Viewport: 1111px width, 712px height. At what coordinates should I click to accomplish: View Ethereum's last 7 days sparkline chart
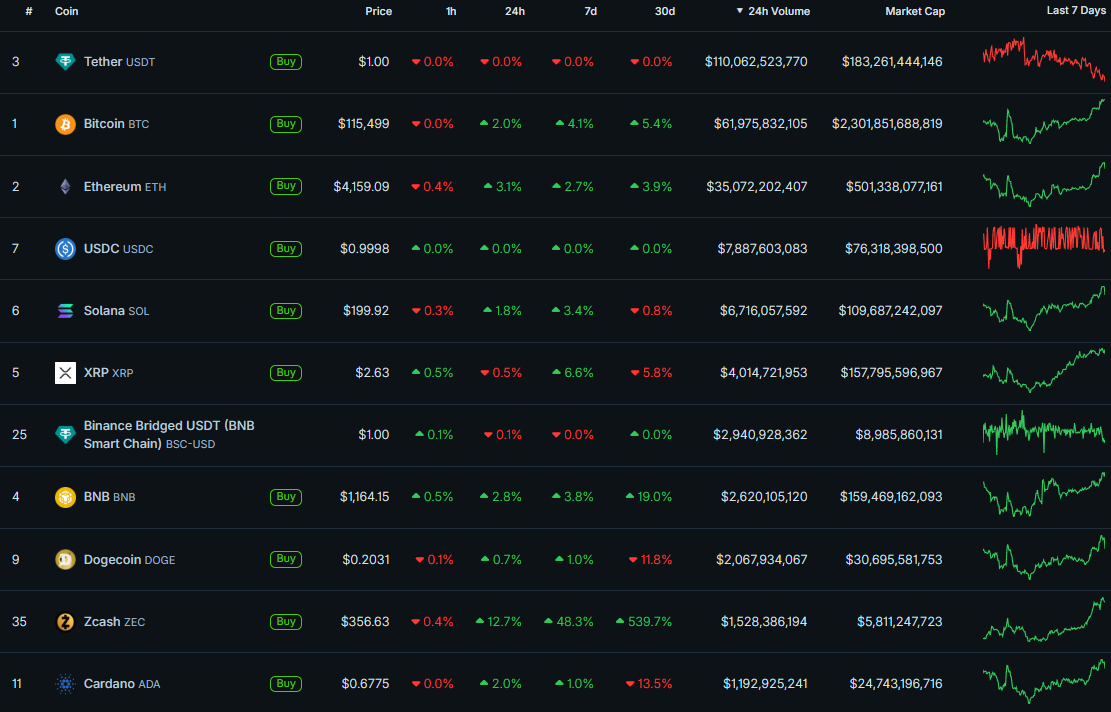[x=1043, y=186]
